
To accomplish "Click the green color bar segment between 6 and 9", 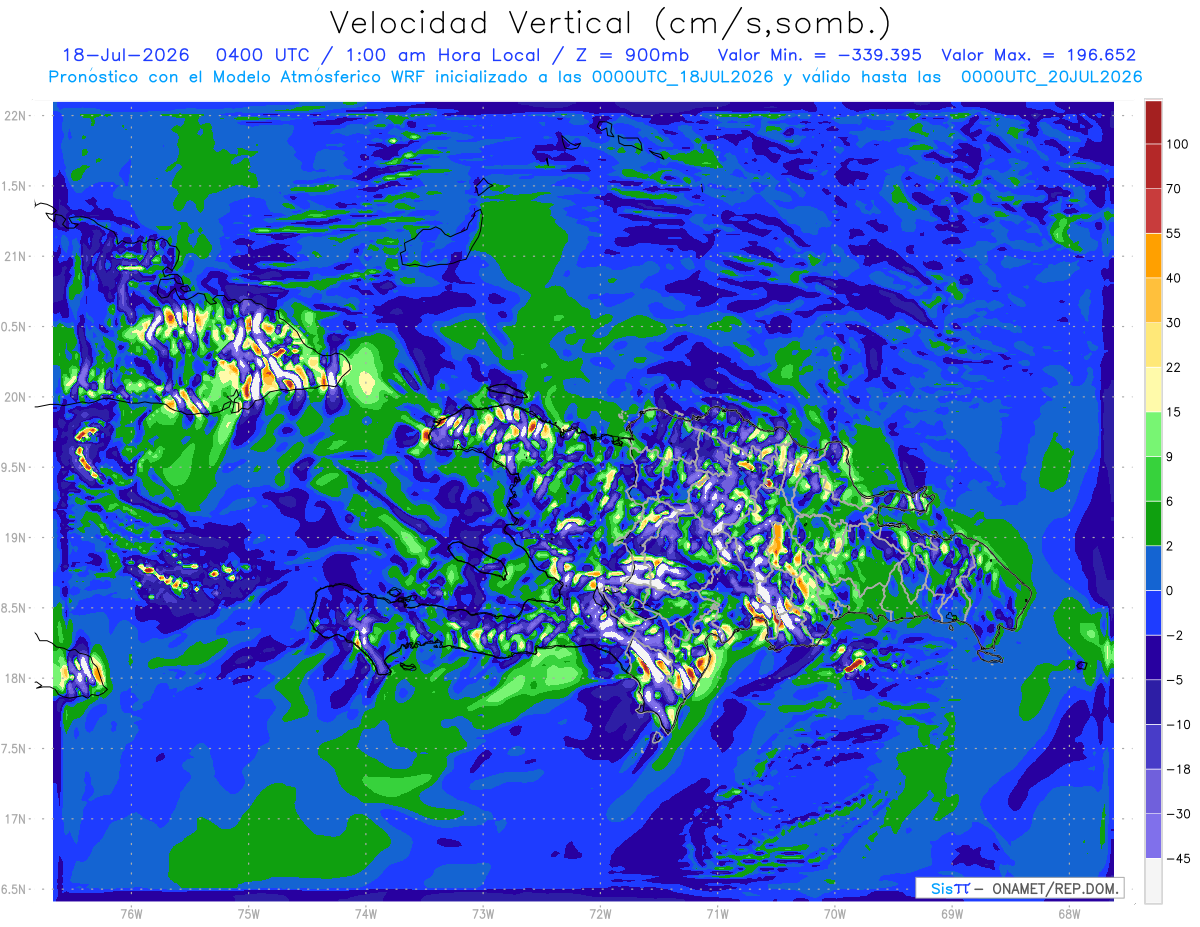I will click(x=1153, y=479).
